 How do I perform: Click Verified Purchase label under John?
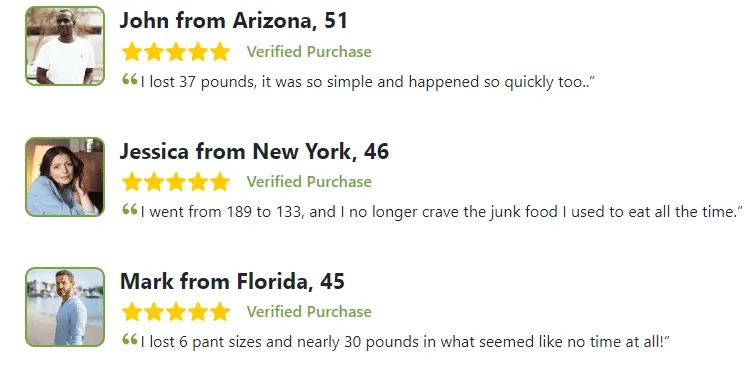click(x=309, y=52)
